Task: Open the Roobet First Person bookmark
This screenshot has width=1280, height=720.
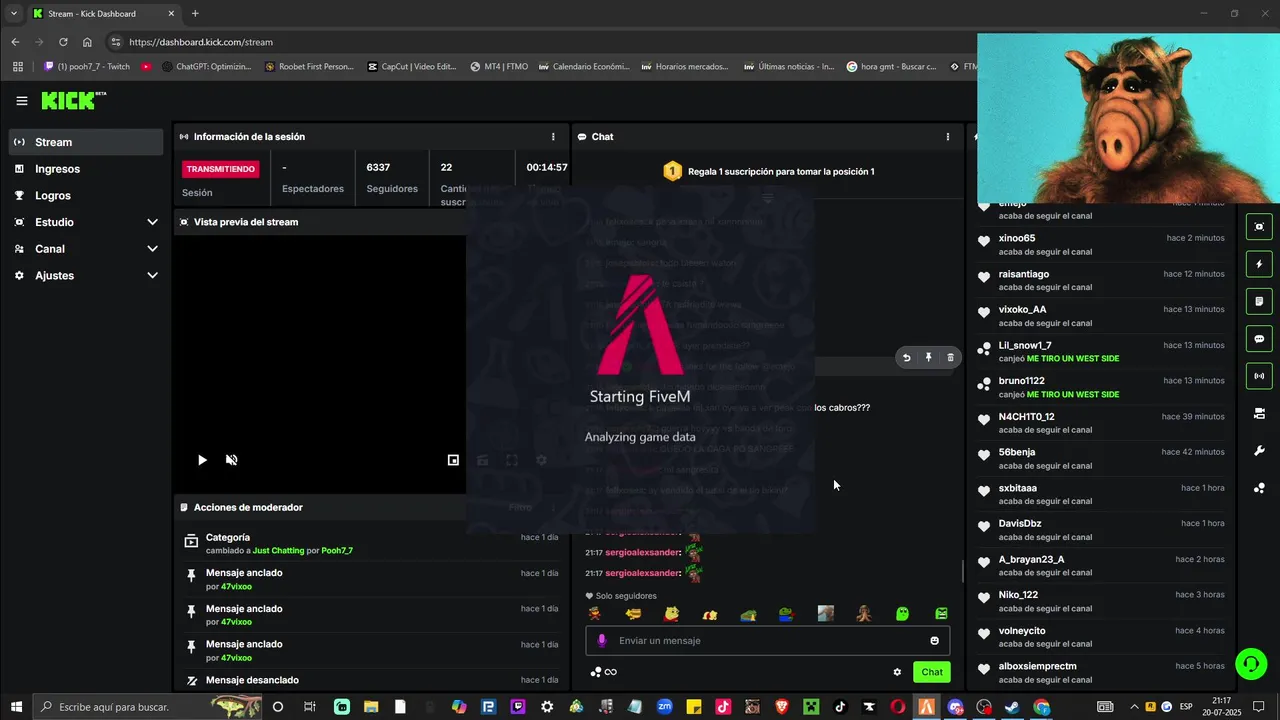Action: [x=309, y=67]
